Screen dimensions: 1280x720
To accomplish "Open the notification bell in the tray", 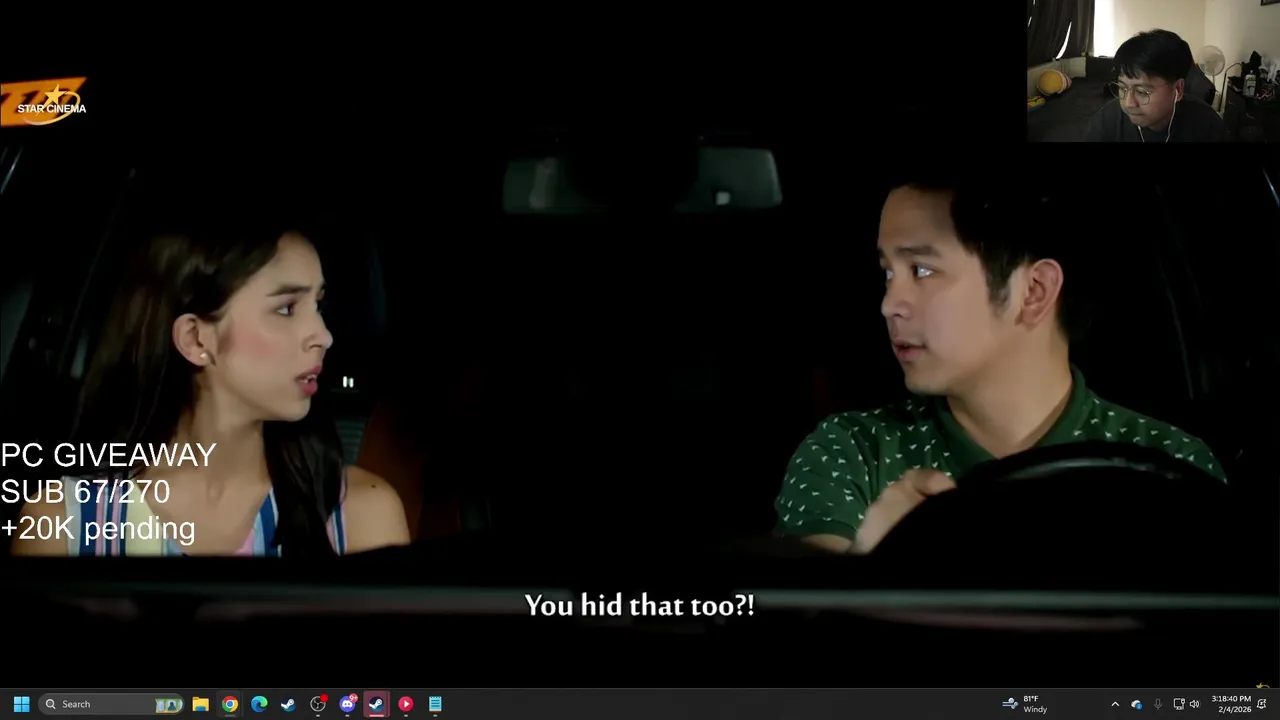I will click(x=1262, y=704).
